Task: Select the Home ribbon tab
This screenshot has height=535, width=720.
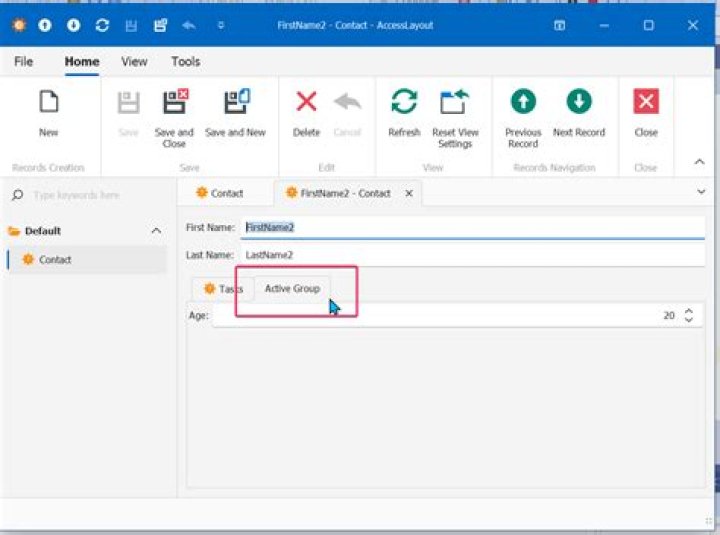Action: pos(82,61)
